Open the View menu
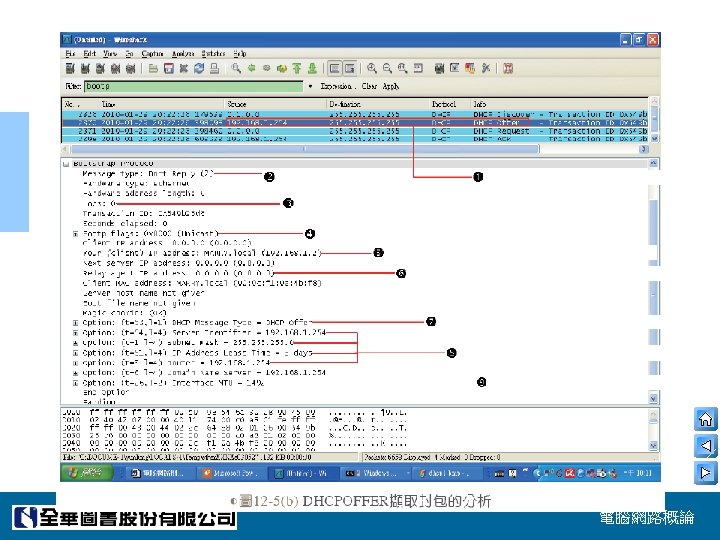720x540 pixels. coord(110,54)
